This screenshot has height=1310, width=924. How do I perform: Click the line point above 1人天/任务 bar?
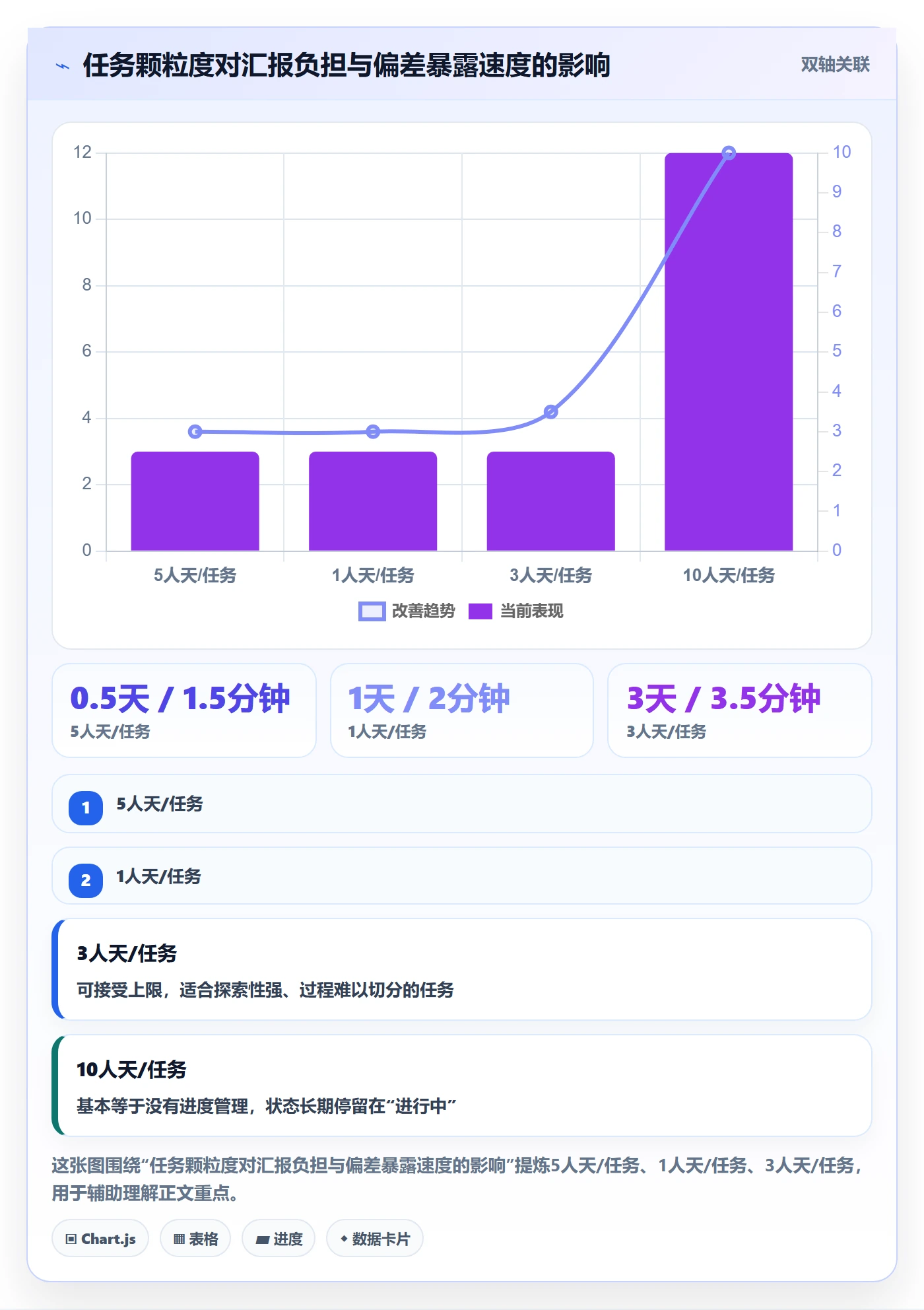373,432
